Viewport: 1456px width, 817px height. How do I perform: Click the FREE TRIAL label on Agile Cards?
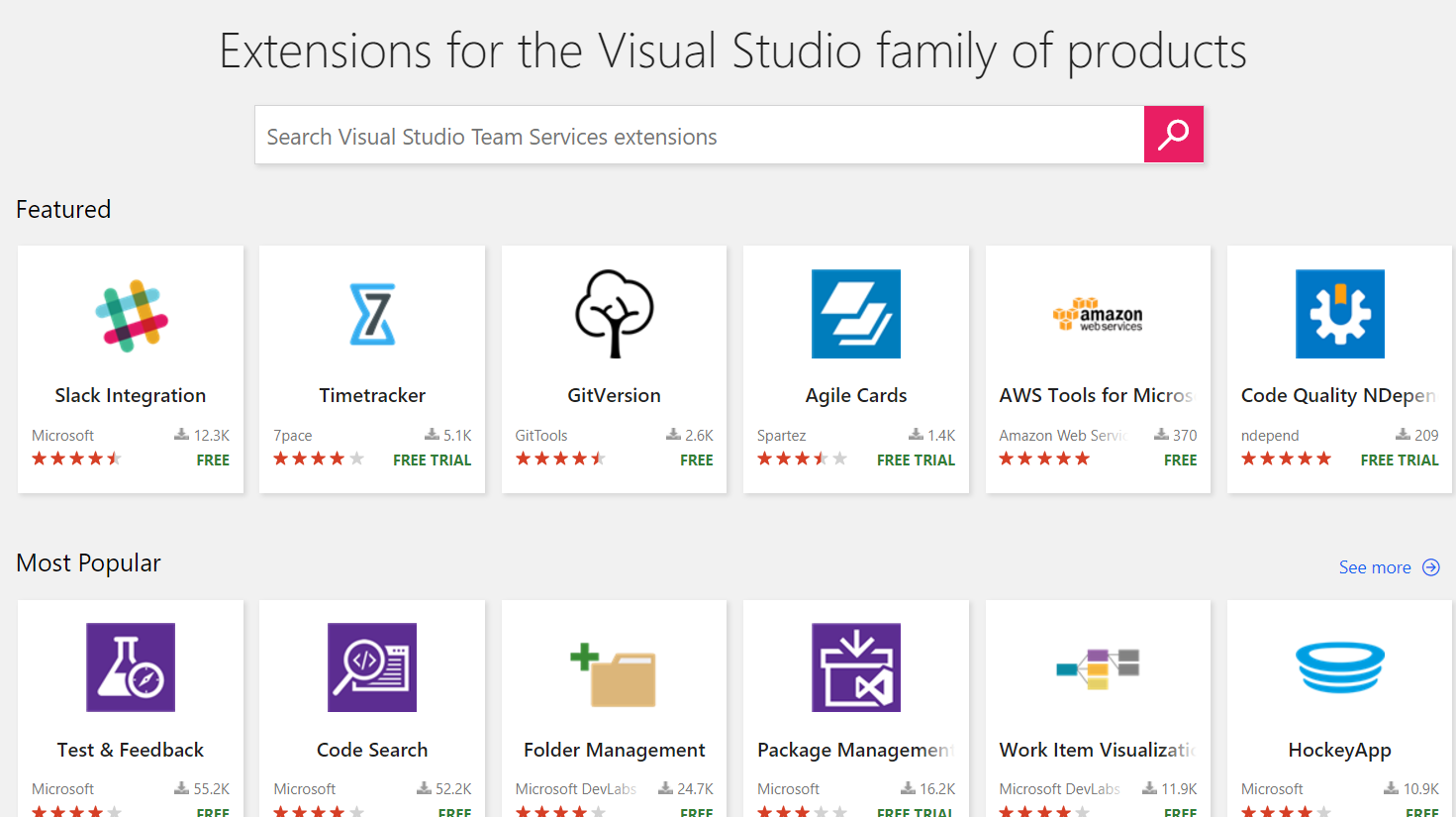(x=917, y=460)
